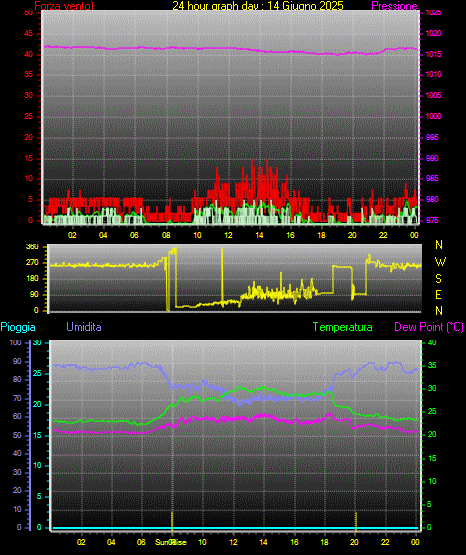Click the 360 value on wind direction axis
Viewport: 466px width, 555px height.
(32, 247)
